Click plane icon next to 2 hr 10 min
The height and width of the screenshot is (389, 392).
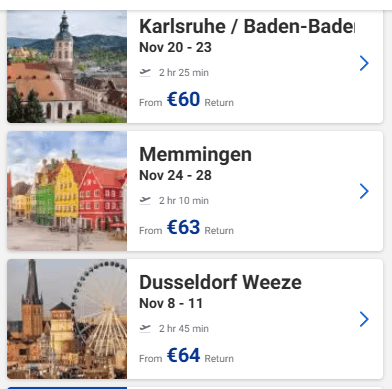click(145, 200)
